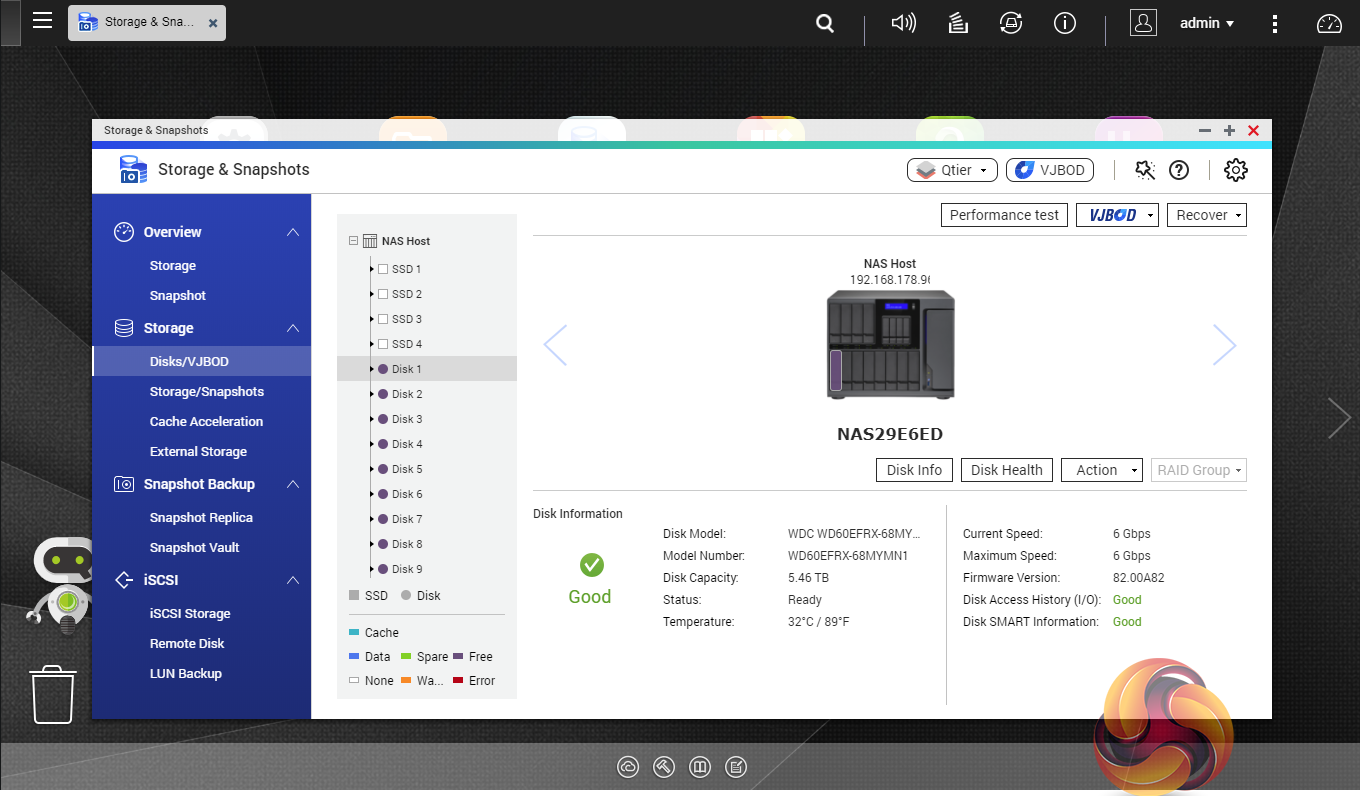Image resolution: width=1360 pixels, height=796 pixels.
Task: Click the Disk Health button
Action: [x=1006, y=470]
